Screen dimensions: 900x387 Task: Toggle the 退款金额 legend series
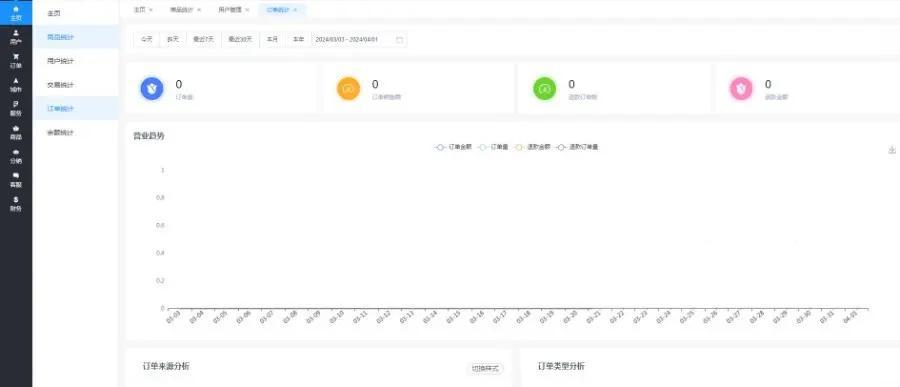tap(533, 147)
